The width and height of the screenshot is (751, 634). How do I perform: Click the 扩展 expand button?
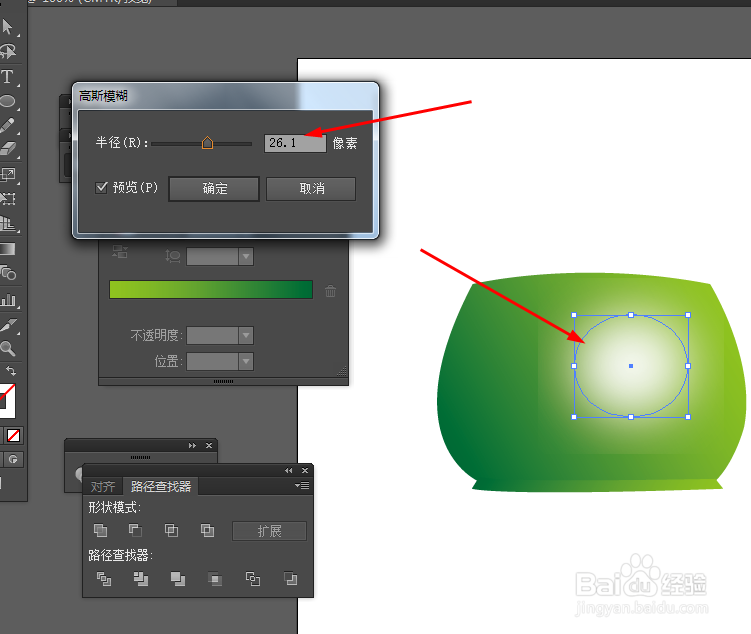click(x=269, y=531)
